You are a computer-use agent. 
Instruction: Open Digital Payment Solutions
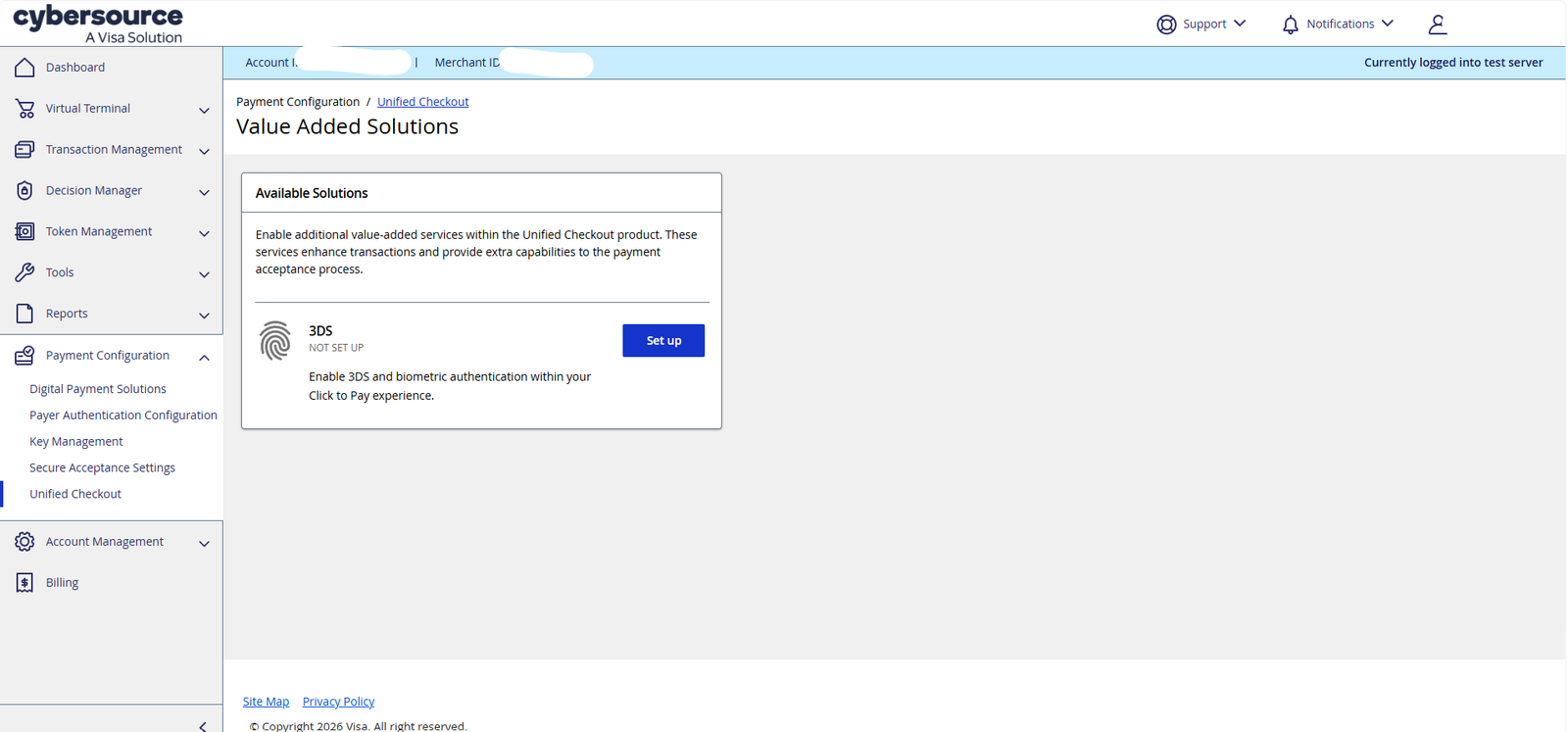click(98, 389)
